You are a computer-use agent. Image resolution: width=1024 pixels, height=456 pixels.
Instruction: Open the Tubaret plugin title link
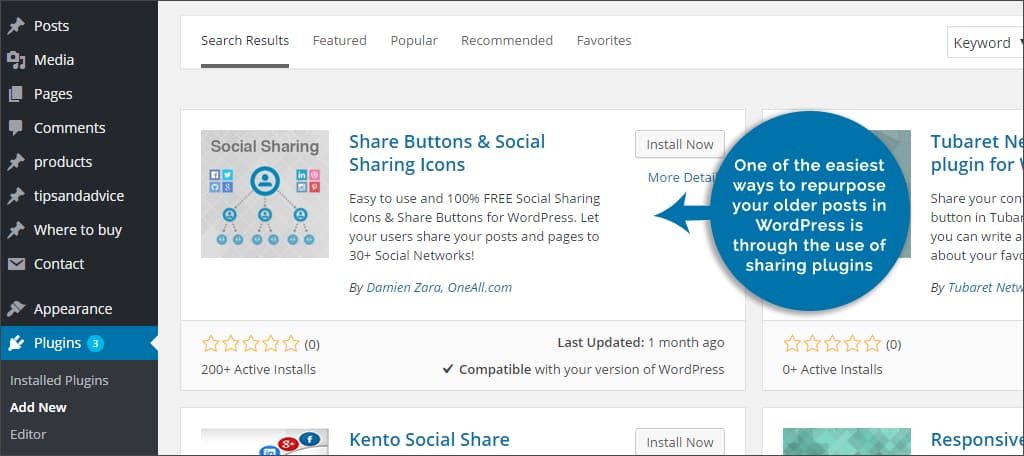(977, 153)
